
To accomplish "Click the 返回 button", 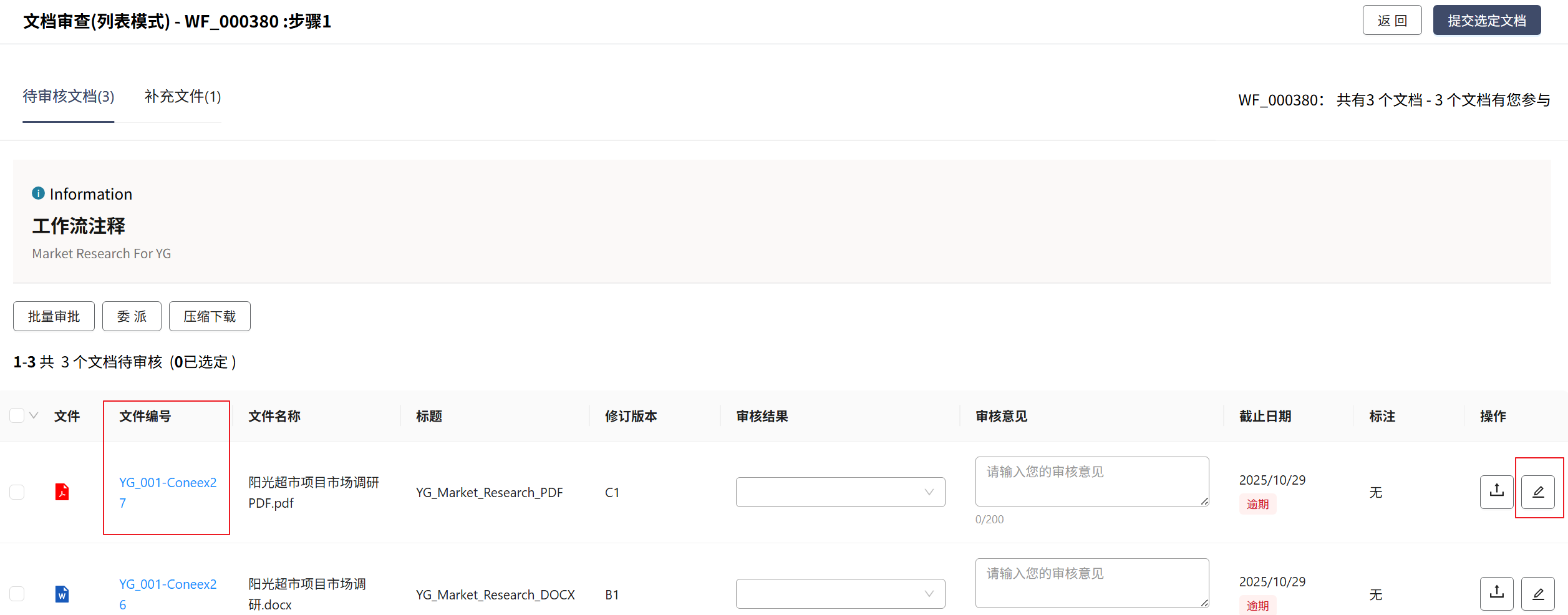I will [x=1391, y=21].
